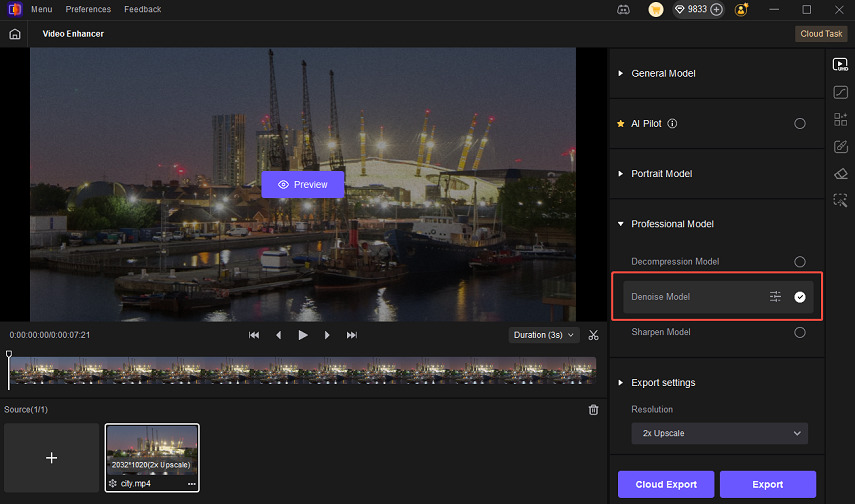This screenshot has height=504, width=855.
Task: Click the Source(1/1) label
Action: (26, 410)
